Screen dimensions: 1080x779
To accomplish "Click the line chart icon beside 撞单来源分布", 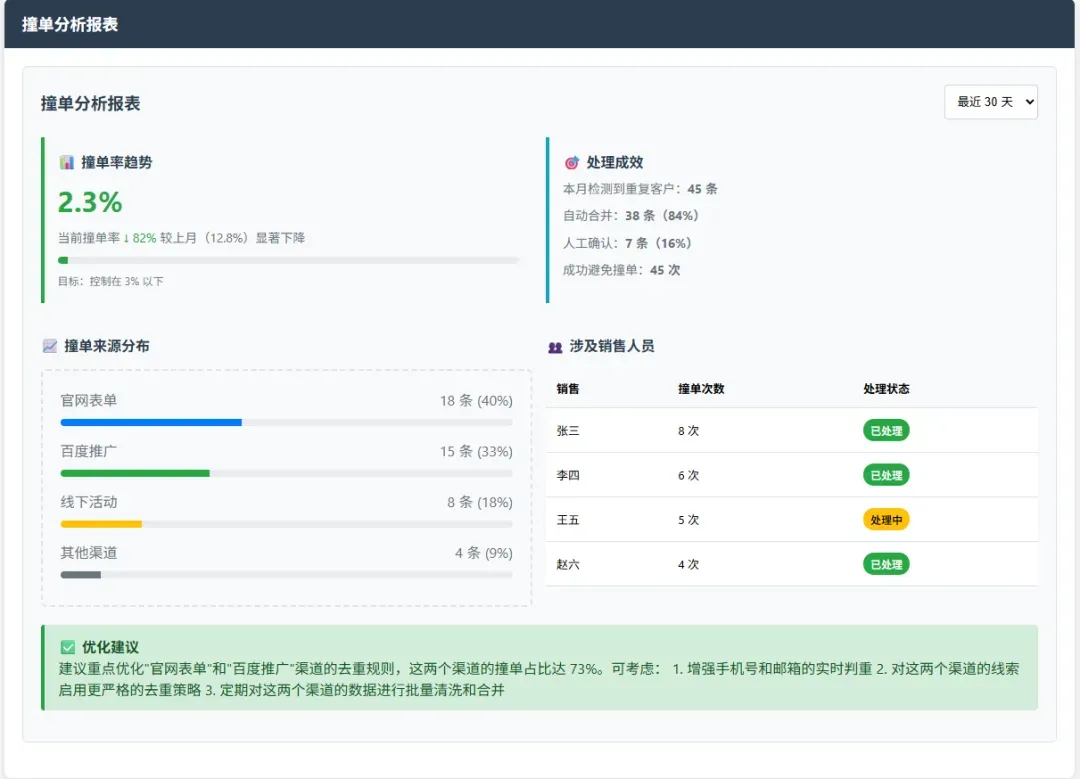I will tap(50, 346).
